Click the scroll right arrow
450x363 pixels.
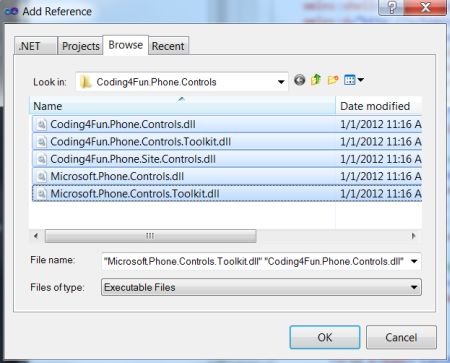(413, 236)
